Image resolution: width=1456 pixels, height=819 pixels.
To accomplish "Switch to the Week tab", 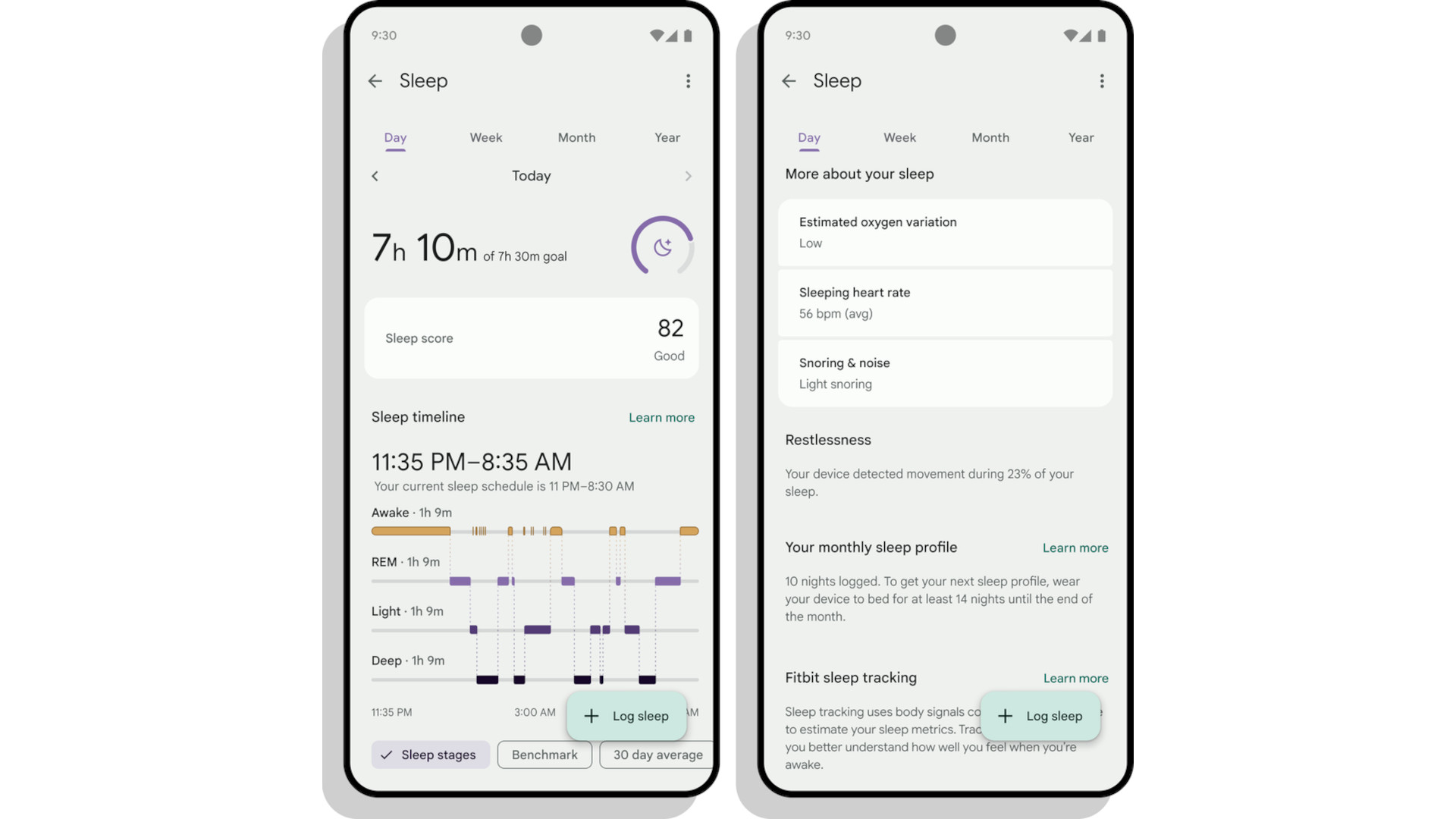I will point(485,137).
